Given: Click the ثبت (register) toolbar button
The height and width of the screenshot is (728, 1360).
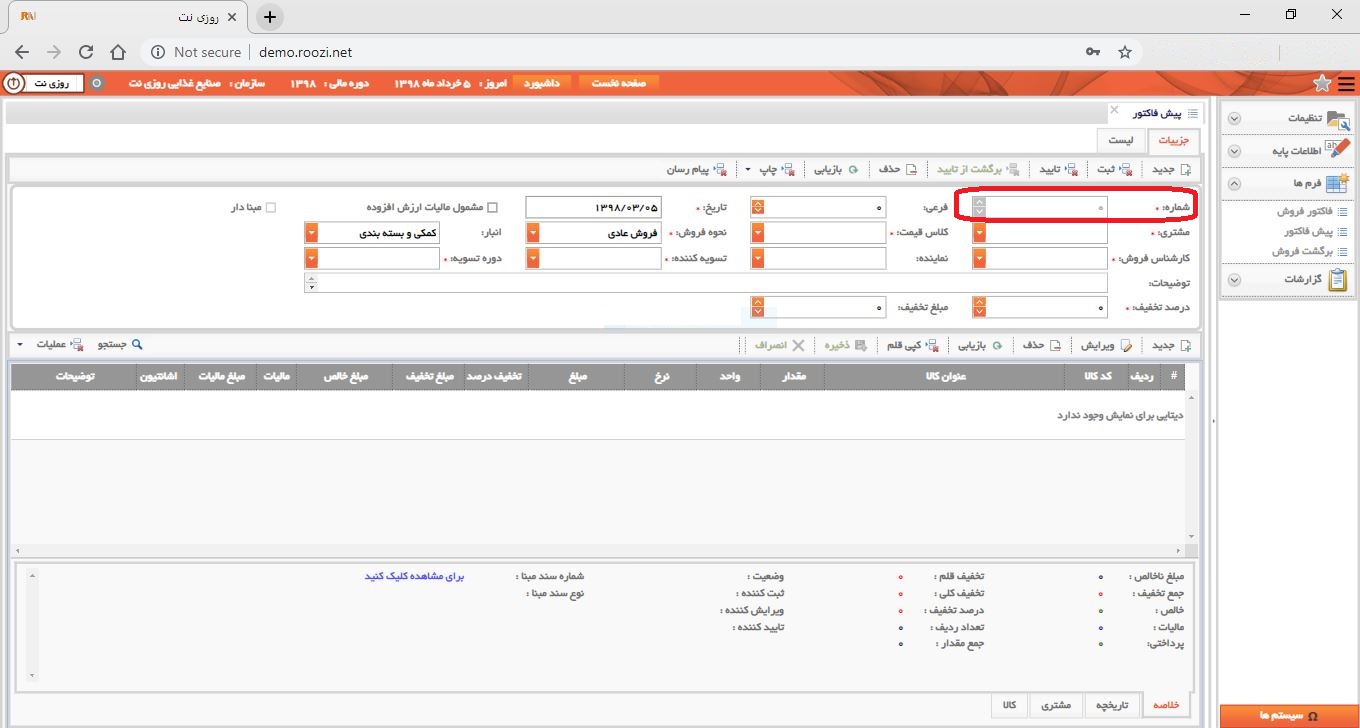Looking at the screenshot, I should pos(1116,169).
